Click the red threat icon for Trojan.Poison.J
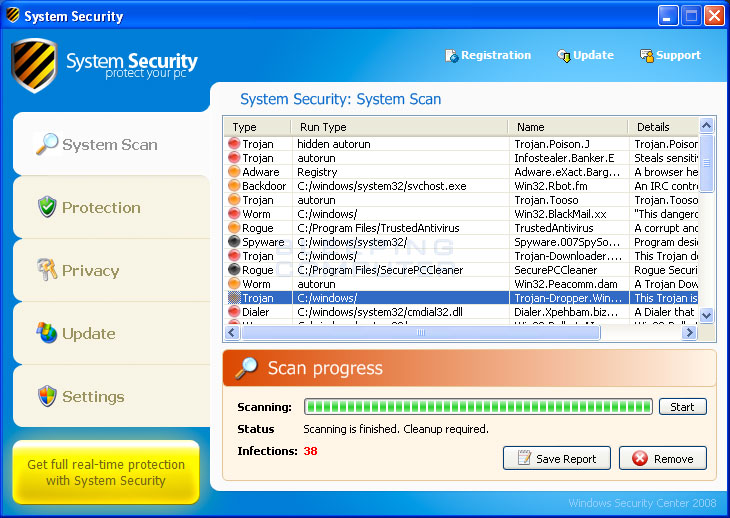This screenshot has width=730, height=518. pyautogui.click(x=234, y=144)
